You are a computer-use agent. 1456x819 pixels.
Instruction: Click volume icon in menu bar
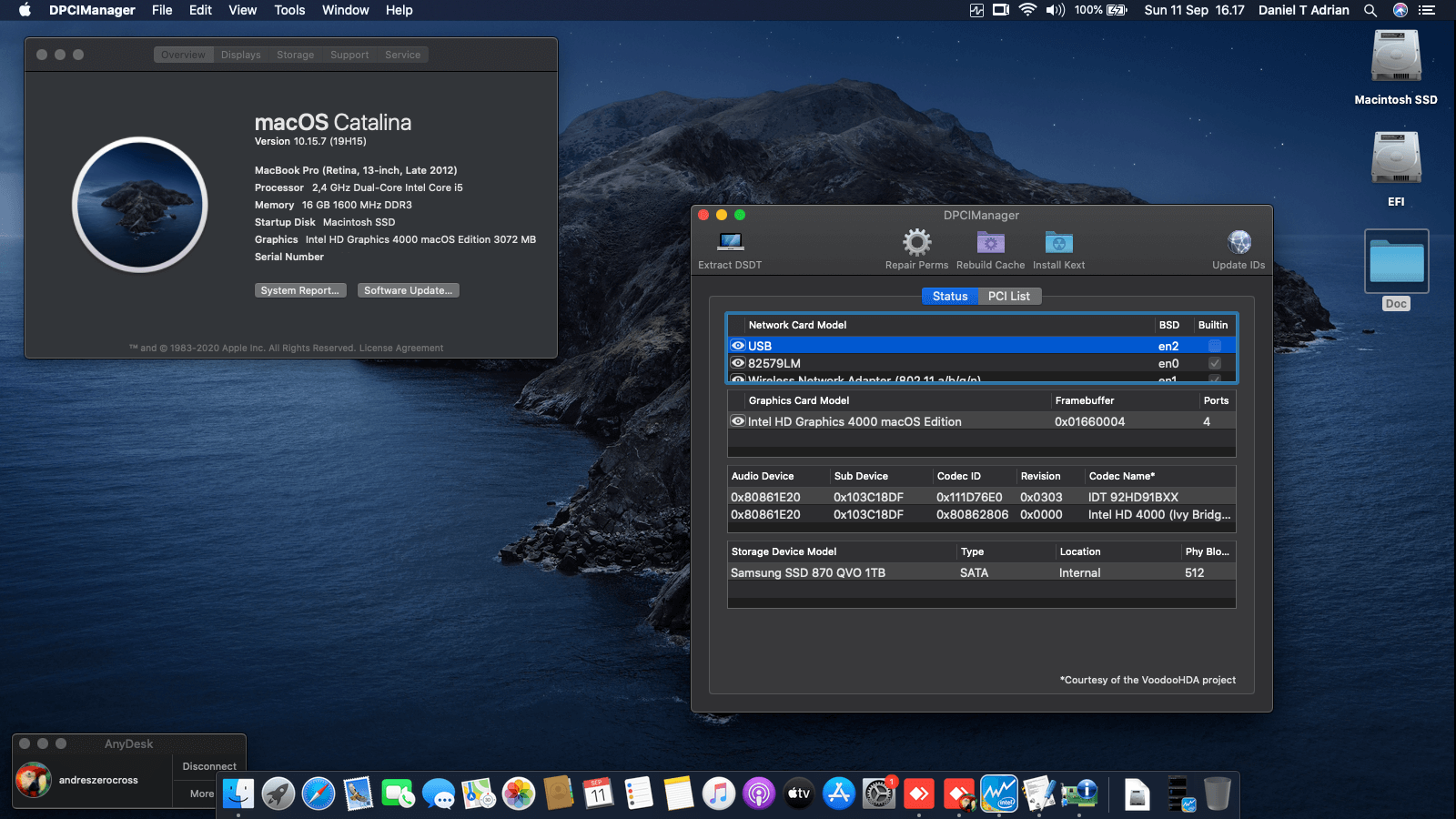pos(1056,10)
